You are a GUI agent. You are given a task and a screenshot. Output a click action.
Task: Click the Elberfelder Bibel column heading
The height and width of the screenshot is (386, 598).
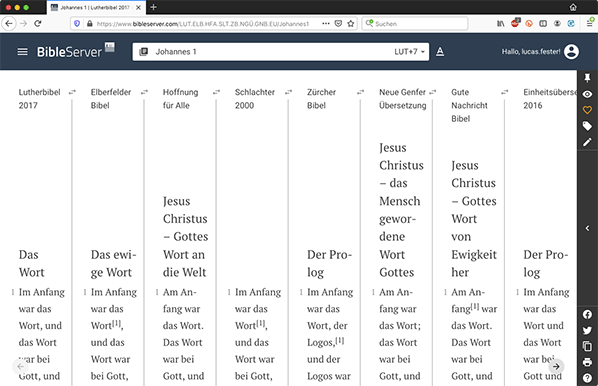tap(111, 99)
